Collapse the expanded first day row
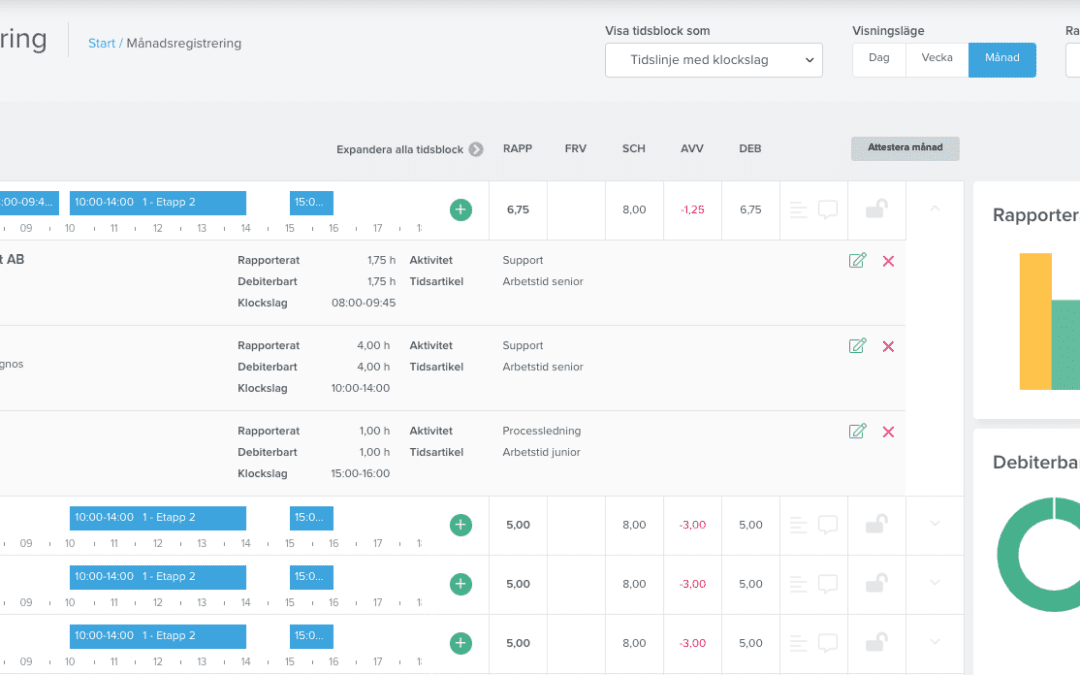The width and height of the screenshot is (1080, 675). point(935,209)
